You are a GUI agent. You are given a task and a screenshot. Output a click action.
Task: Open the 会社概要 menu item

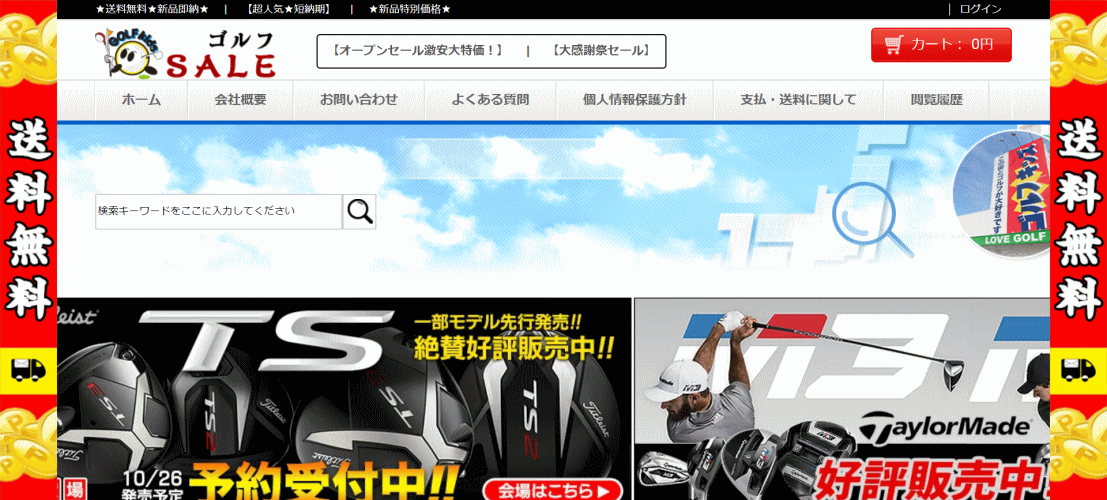point(240,100)
